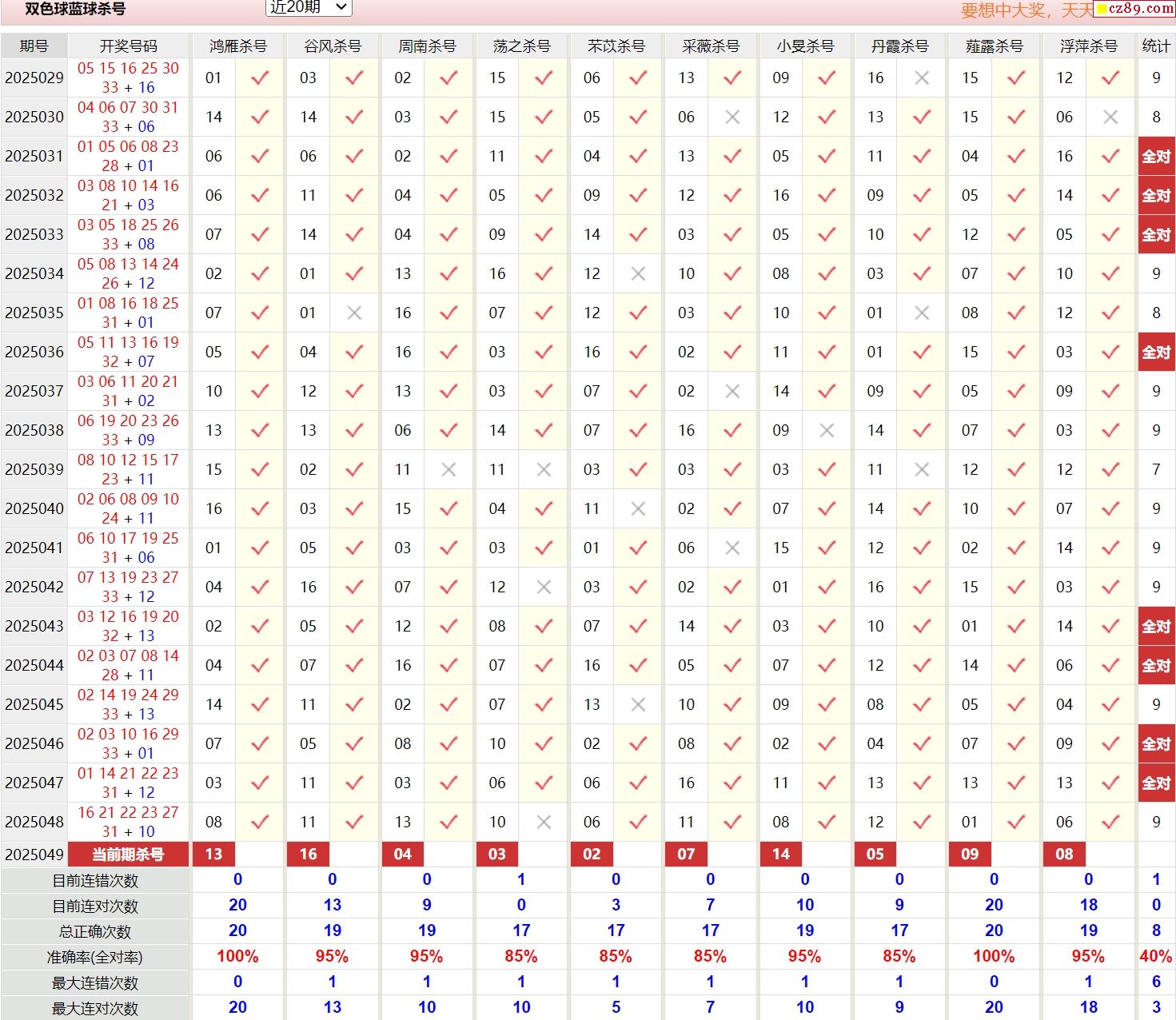This screenshot has width=1176, height=1020.
Task: Click the 丹霞杀号 column header
Action: [899, 46]
